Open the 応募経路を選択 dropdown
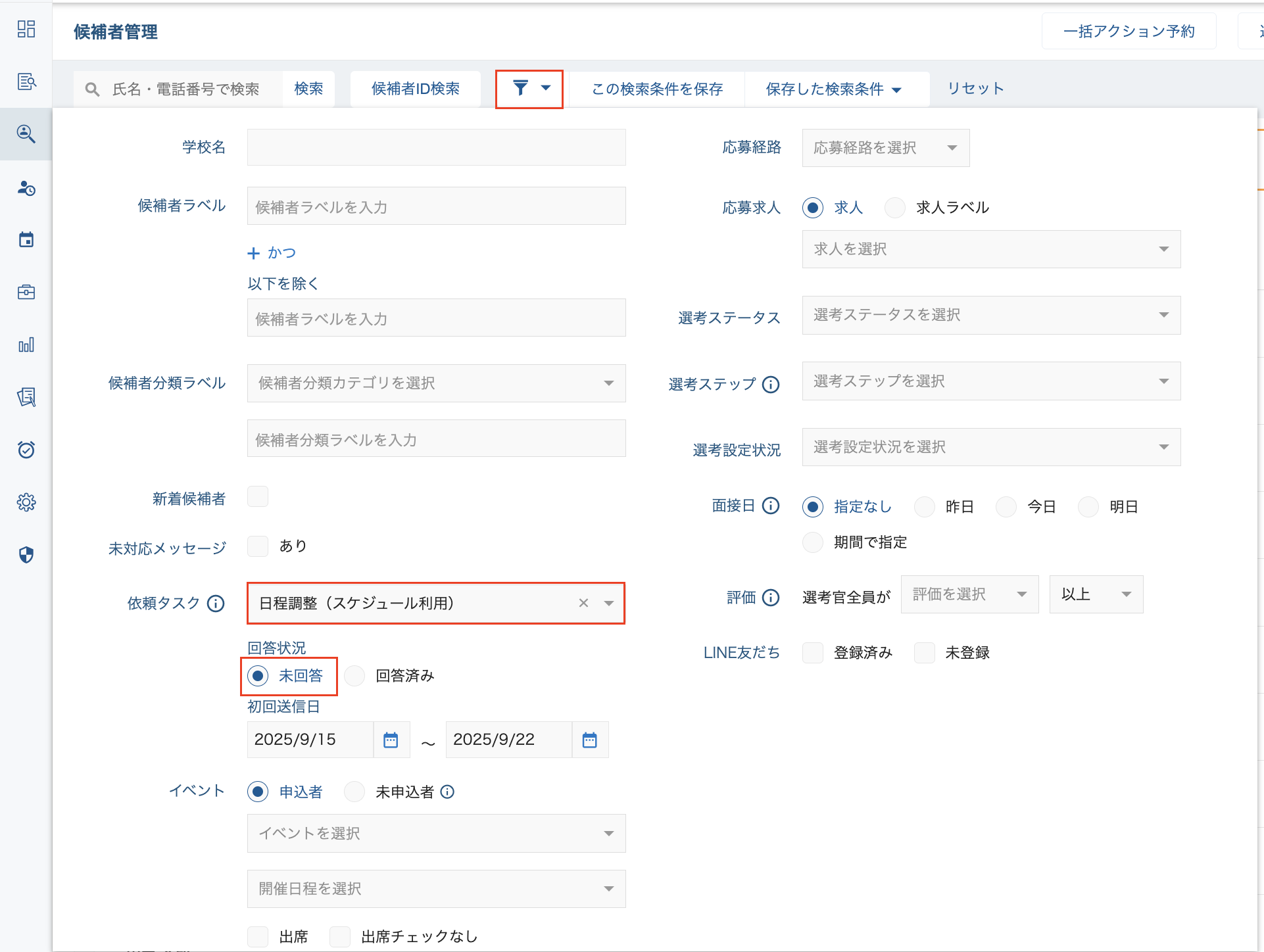The image size is (1264, 952). 885,148
